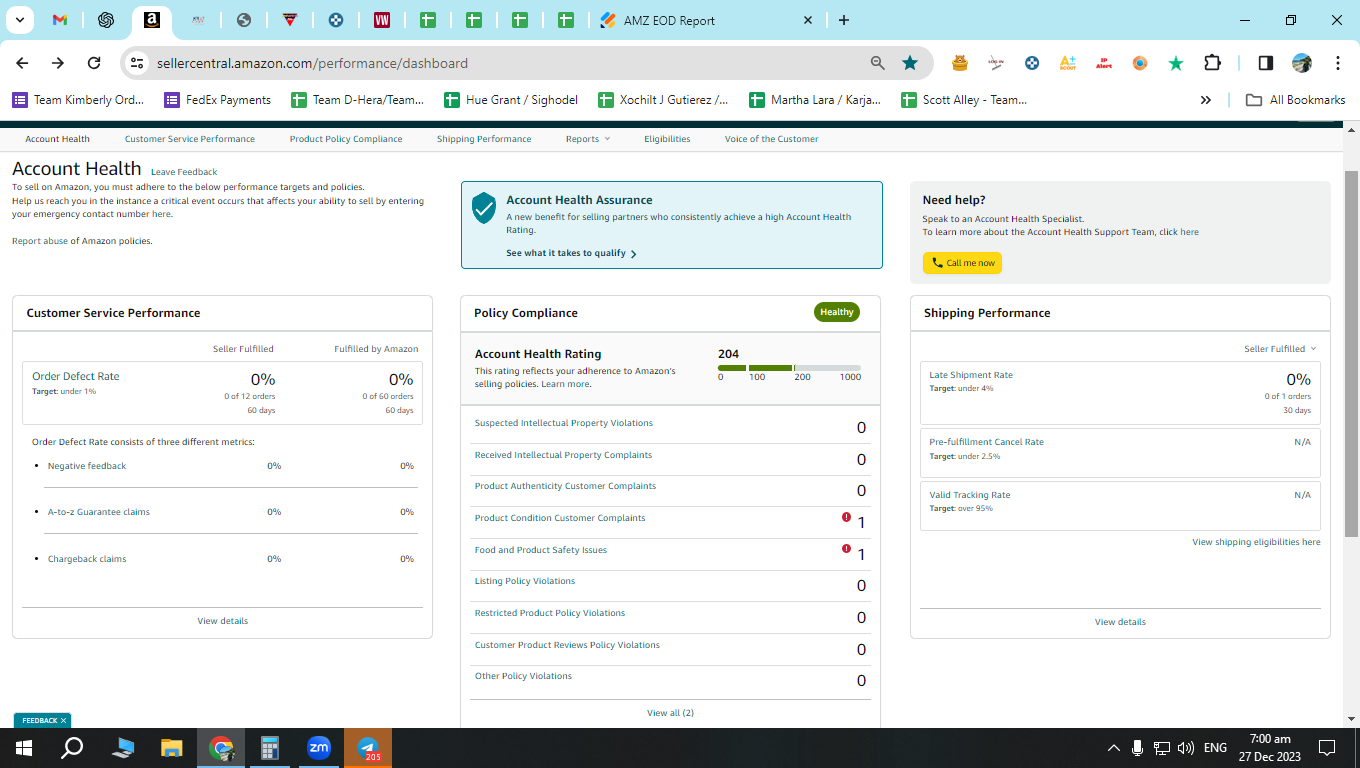The width and height of the screenshot is (1360, 768).
Task: Expand See what it takes to qualify
Action: pos(571,253)
